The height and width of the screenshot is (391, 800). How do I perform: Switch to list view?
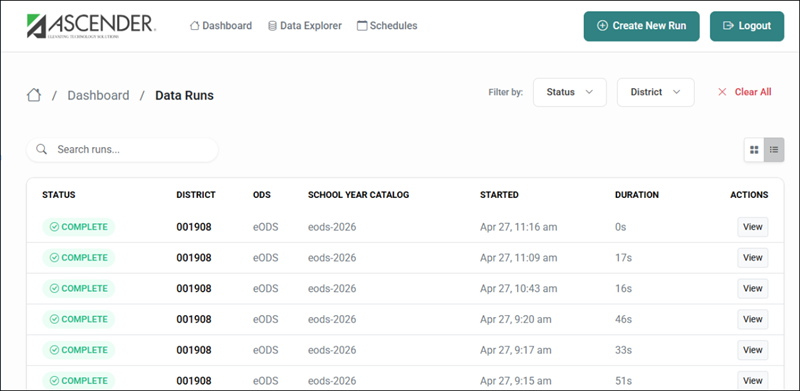click(x=774, y=150)
